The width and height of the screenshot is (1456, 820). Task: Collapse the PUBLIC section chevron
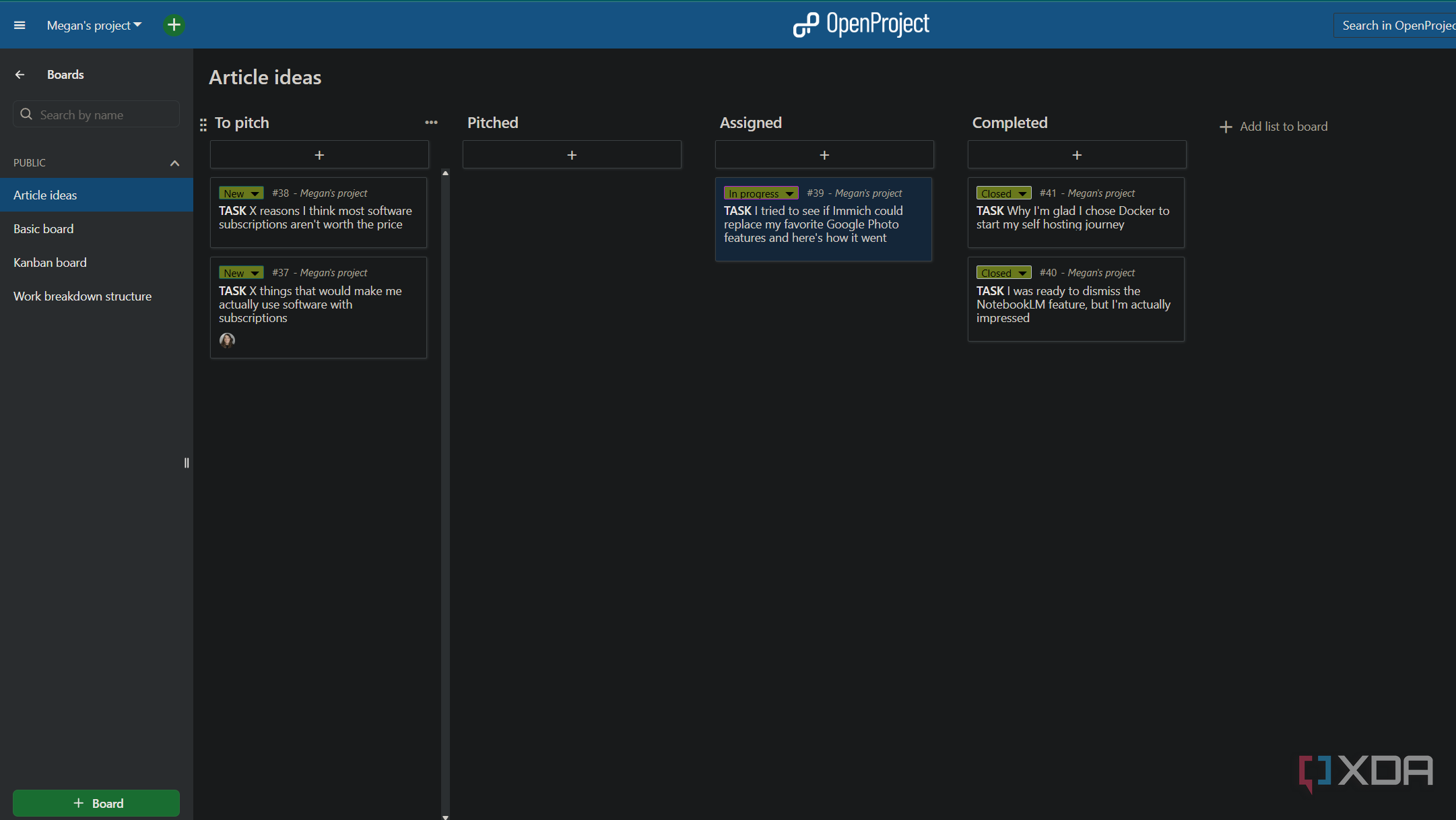click(x=174, y=163)
